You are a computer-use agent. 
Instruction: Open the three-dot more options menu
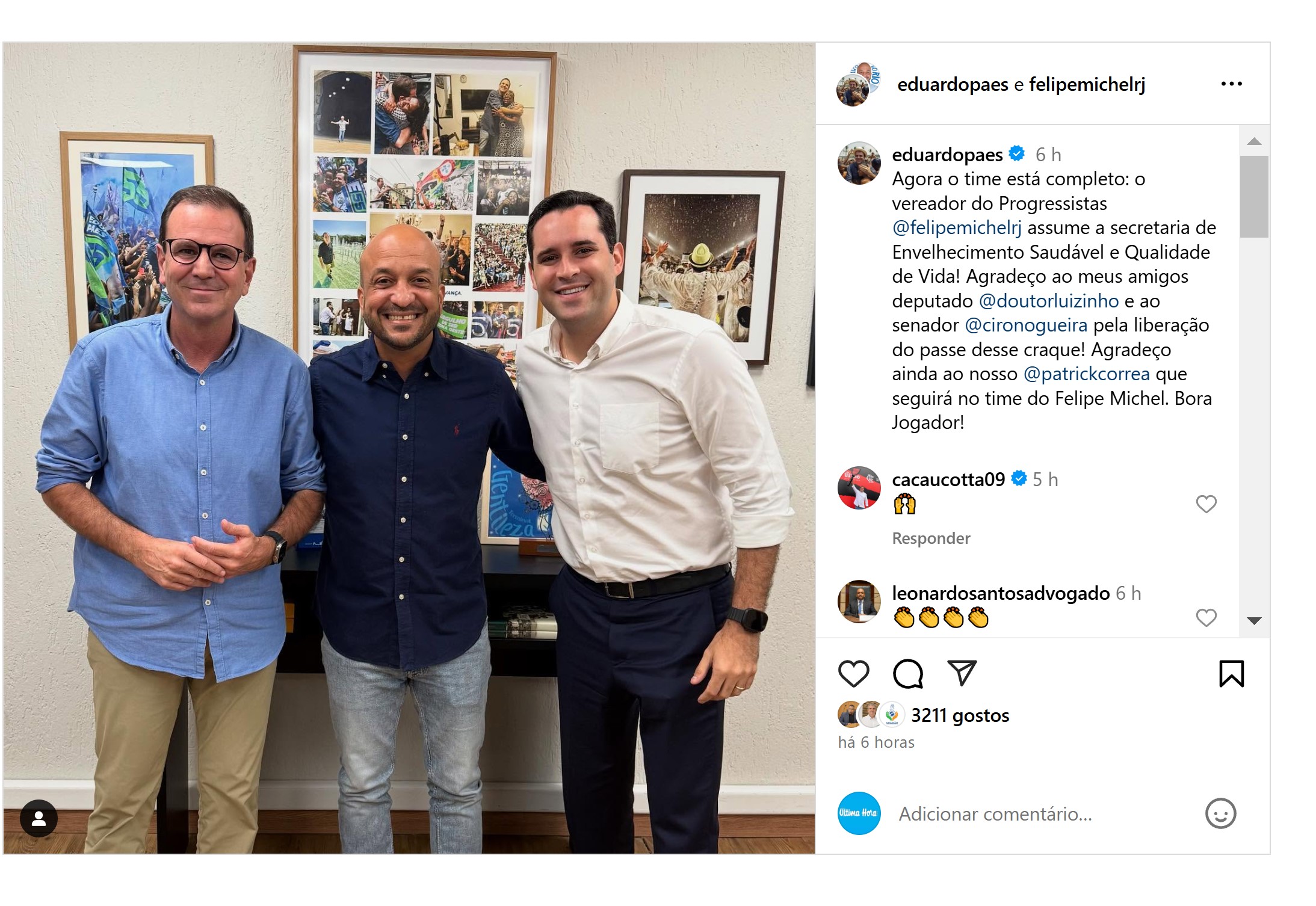(1231, 84)
